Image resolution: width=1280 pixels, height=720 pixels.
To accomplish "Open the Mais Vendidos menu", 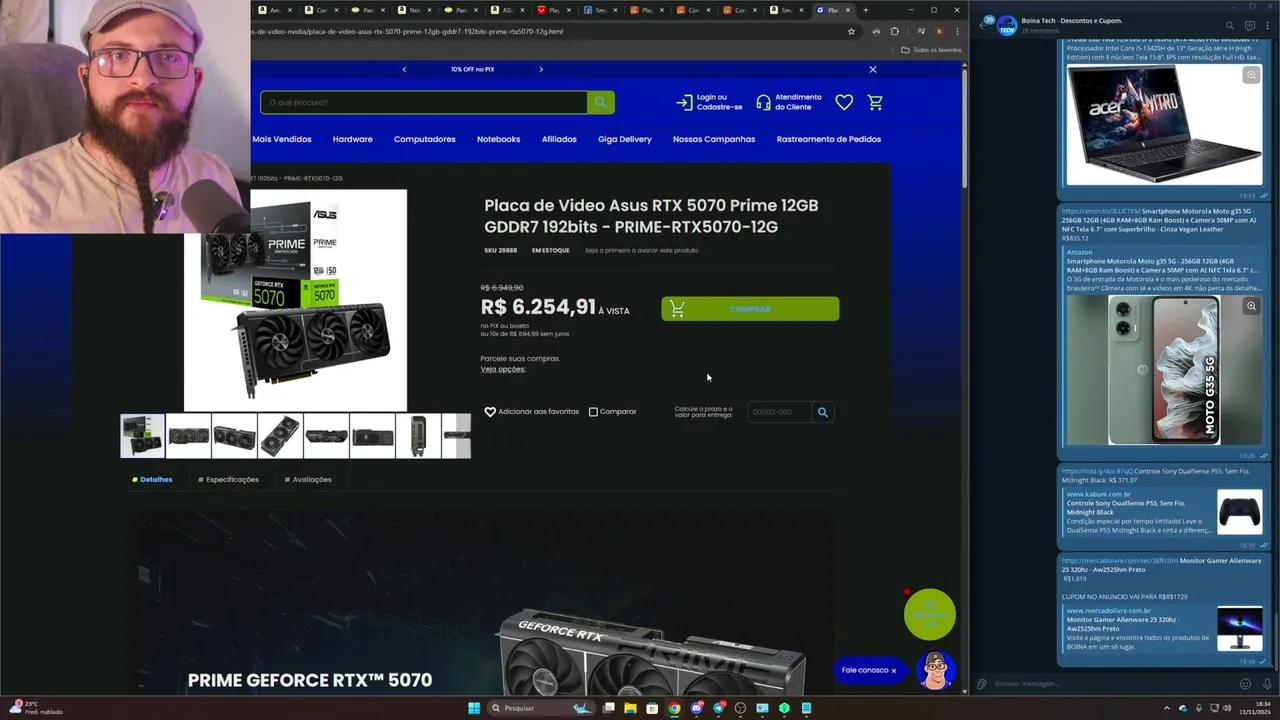I will pos(282,139).
